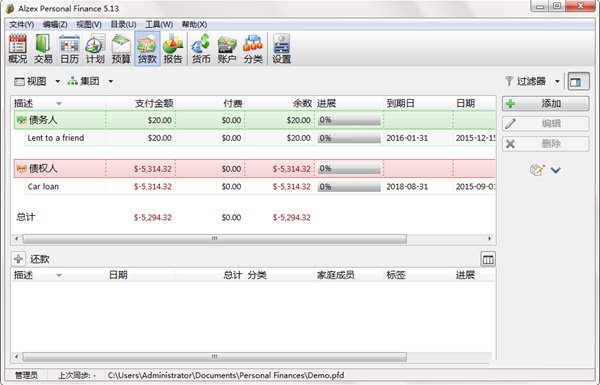600x385 pixels.
Task: Toggle the side panel layout button
Action: pos(578,82)
